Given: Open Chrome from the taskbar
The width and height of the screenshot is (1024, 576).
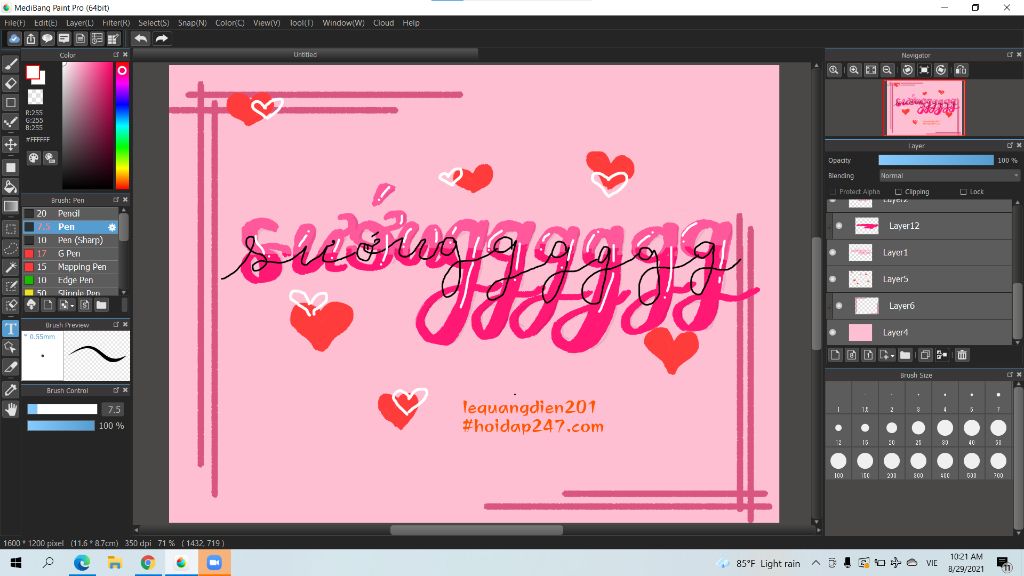Looking at the screenshot, I should tap(148, 563).
